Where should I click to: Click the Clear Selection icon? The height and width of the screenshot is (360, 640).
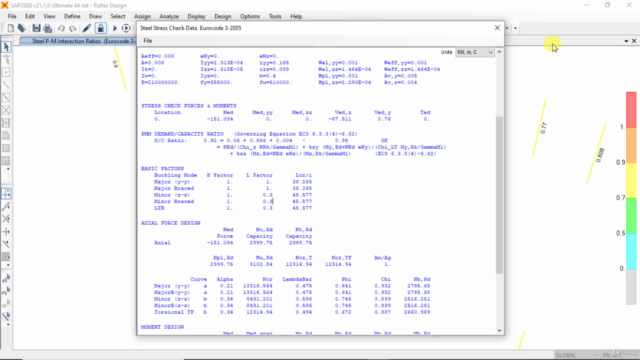point(6,304)
